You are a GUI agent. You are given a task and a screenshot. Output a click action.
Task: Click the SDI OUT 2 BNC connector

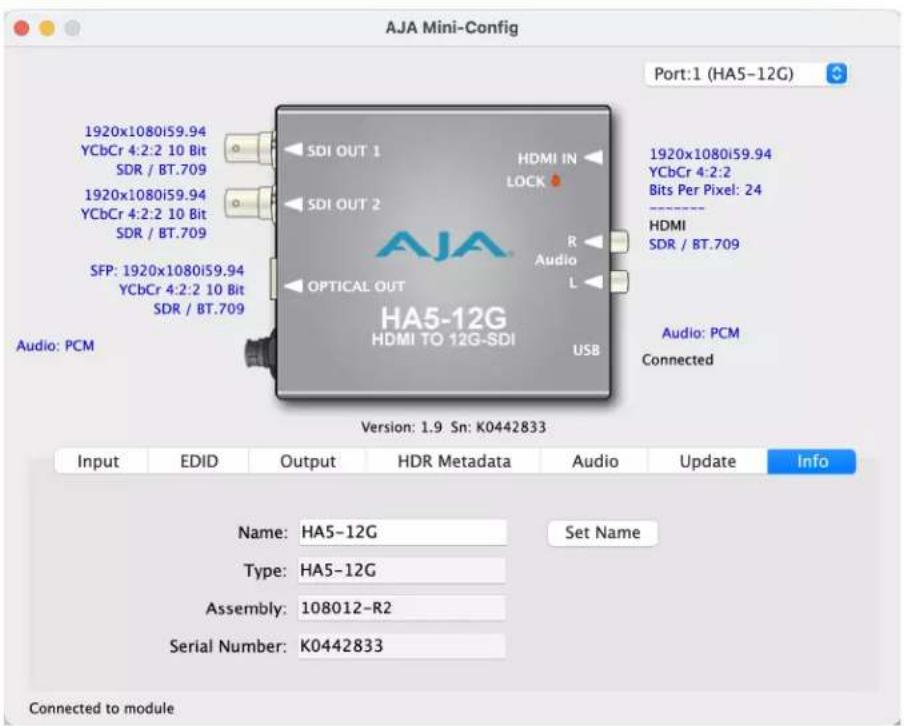[x=250, y=203]
